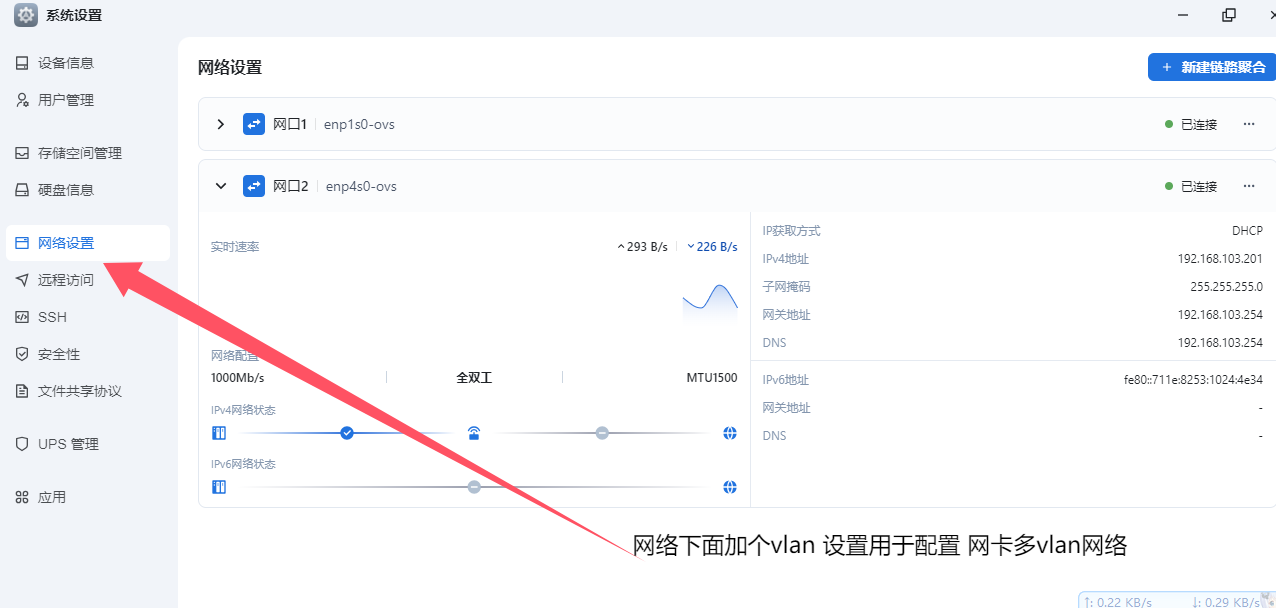Click the 实时速率 label
Viewport: 1276px width, 608px height.
tap(235, 247)
